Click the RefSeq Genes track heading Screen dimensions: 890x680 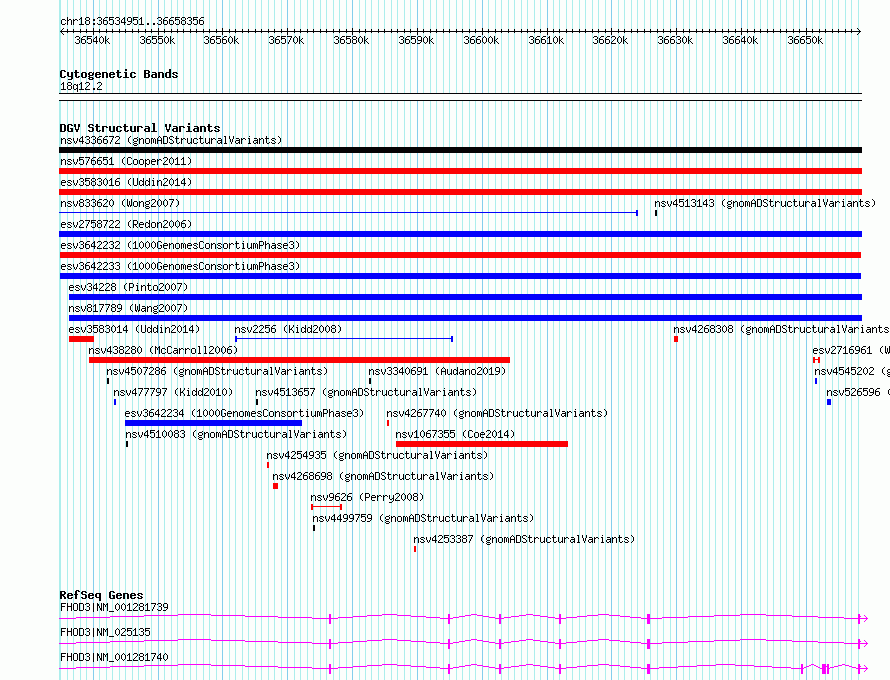[x=101, y=595]
